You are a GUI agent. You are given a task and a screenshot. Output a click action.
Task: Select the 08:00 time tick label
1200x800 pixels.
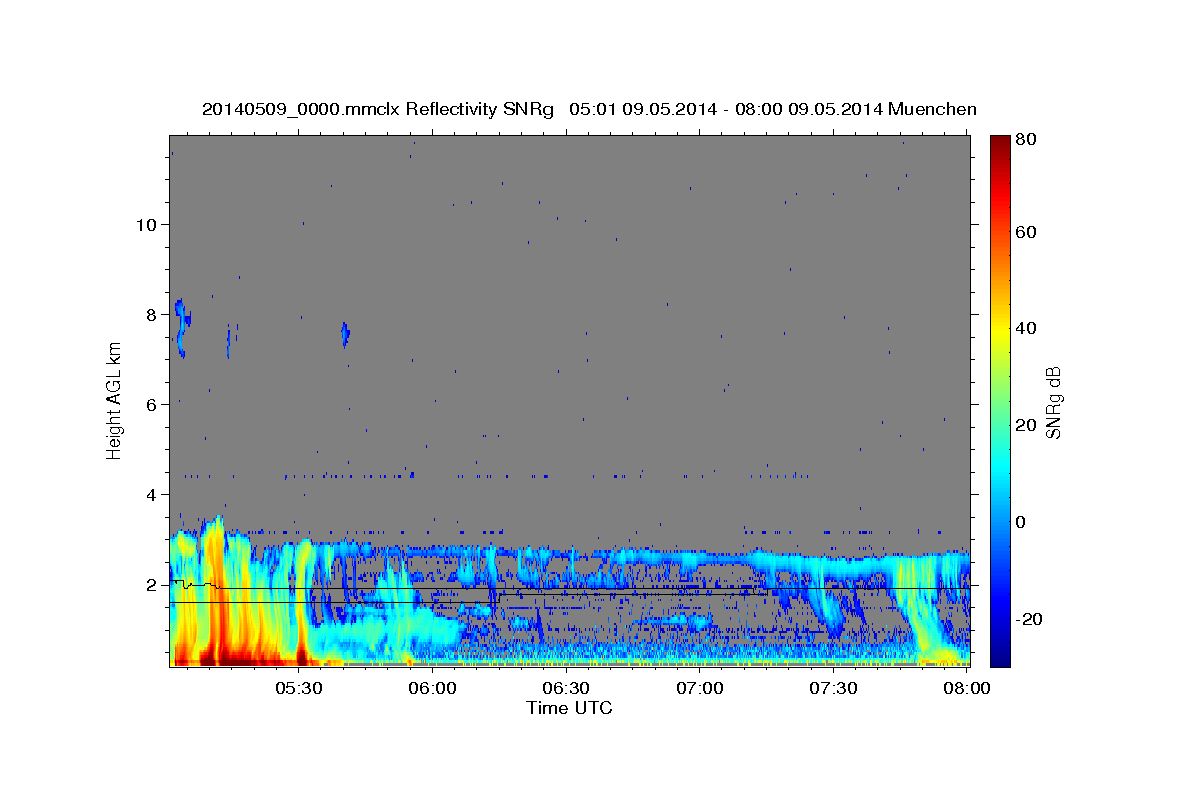coord(967,688)
